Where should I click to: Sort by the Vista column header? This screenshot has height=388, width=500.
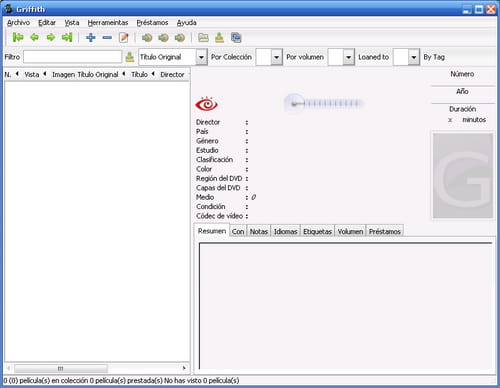coord(32,75)
